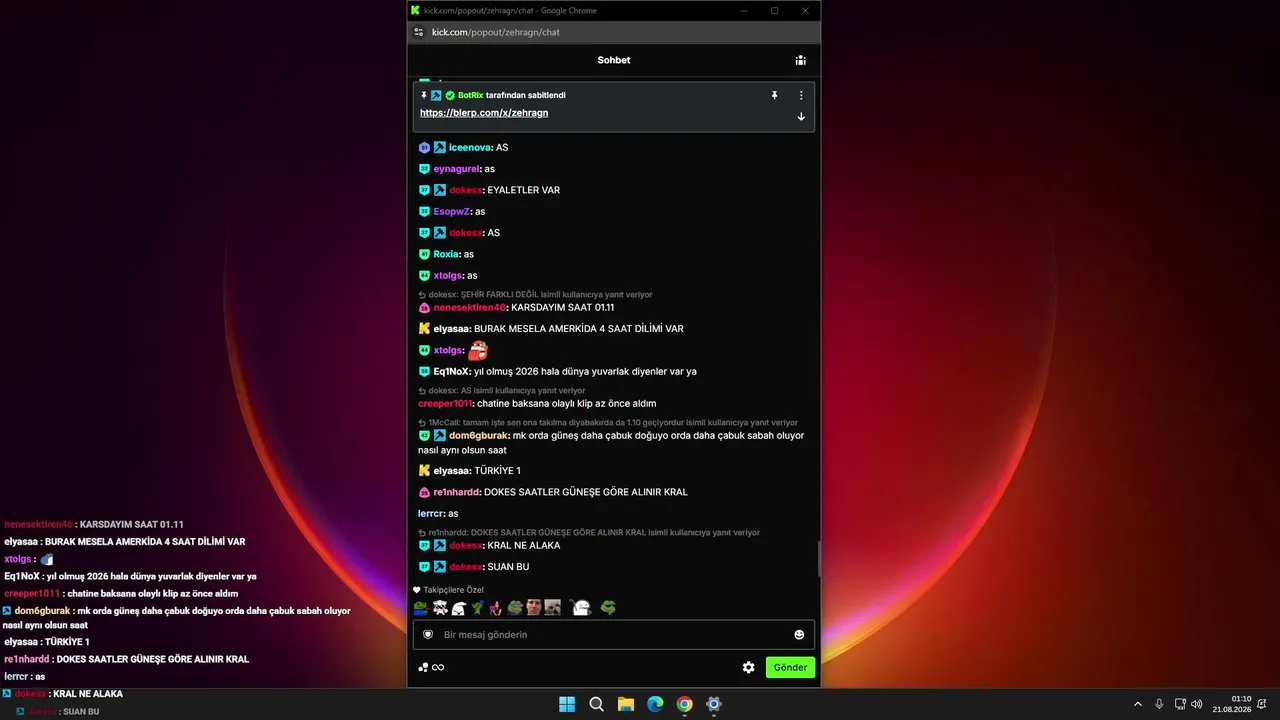Click reply reference 'DOKES SAATLER GÜNEŞE GÖRE'
The height and width of the screenshot is (720, 1280).
[589, 533]
